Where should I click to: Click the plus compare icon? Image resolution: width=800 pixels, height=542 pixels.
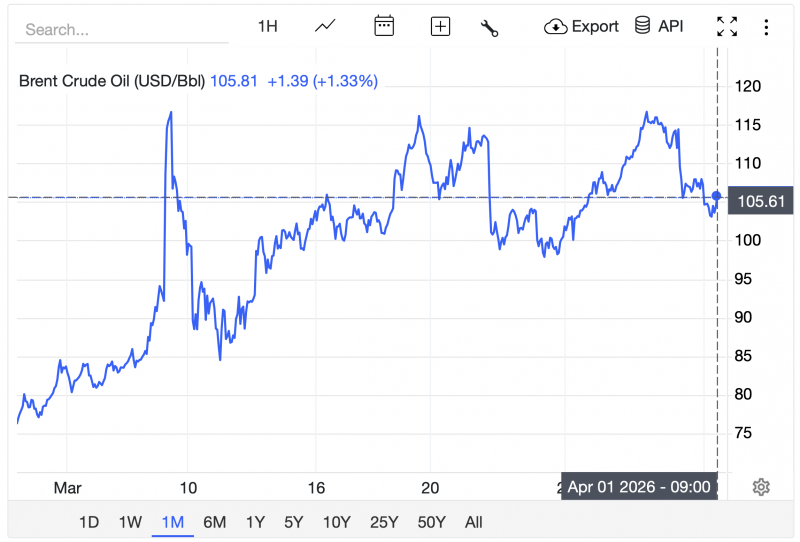pos(440,27)
